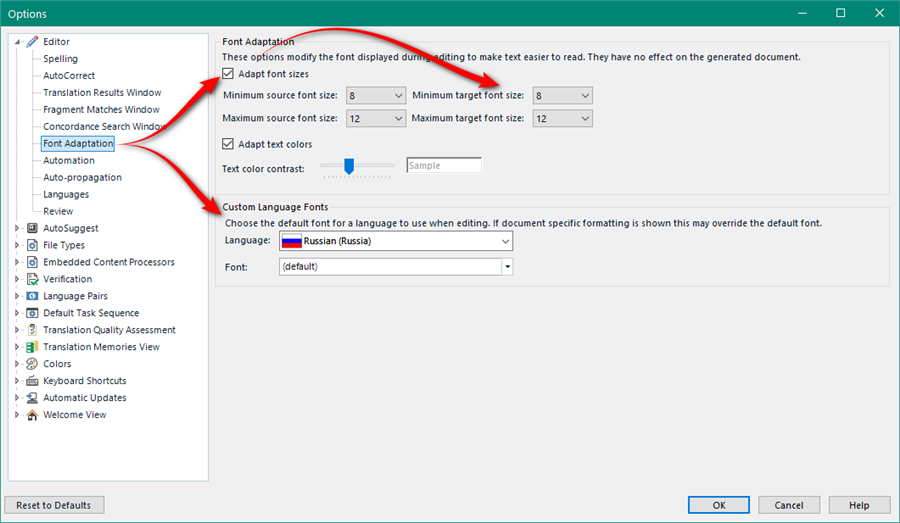Select Auto-propagation tree item
Image resolution: width=900 pixels, height=523 pixels.
pos(82,177)
